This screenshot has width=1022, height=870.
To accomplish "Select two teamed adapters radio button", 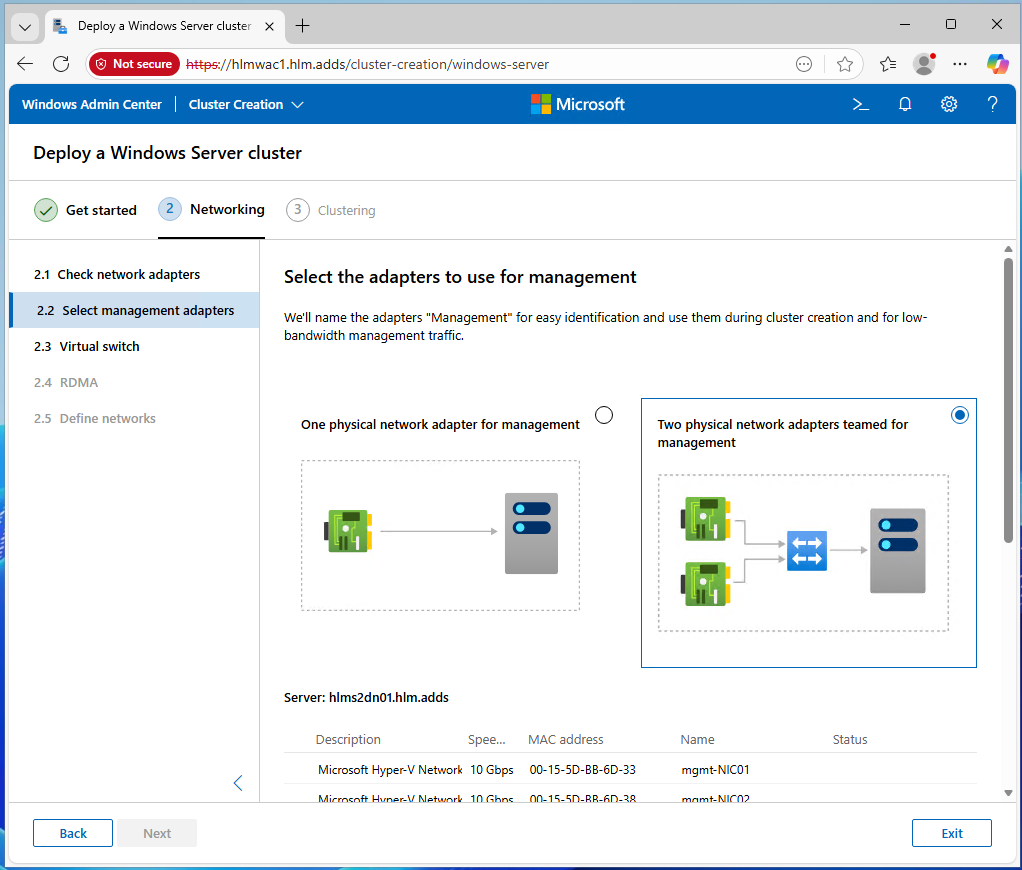I will point(960,415).
